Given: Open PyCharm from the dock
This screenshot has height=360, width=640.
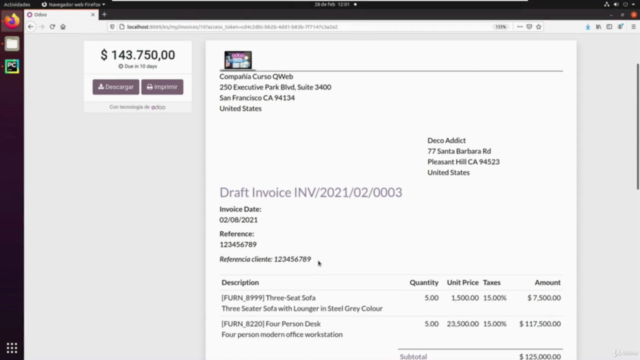Looking at the screenshot, I should pyautogui.click(x=12, y=66).
